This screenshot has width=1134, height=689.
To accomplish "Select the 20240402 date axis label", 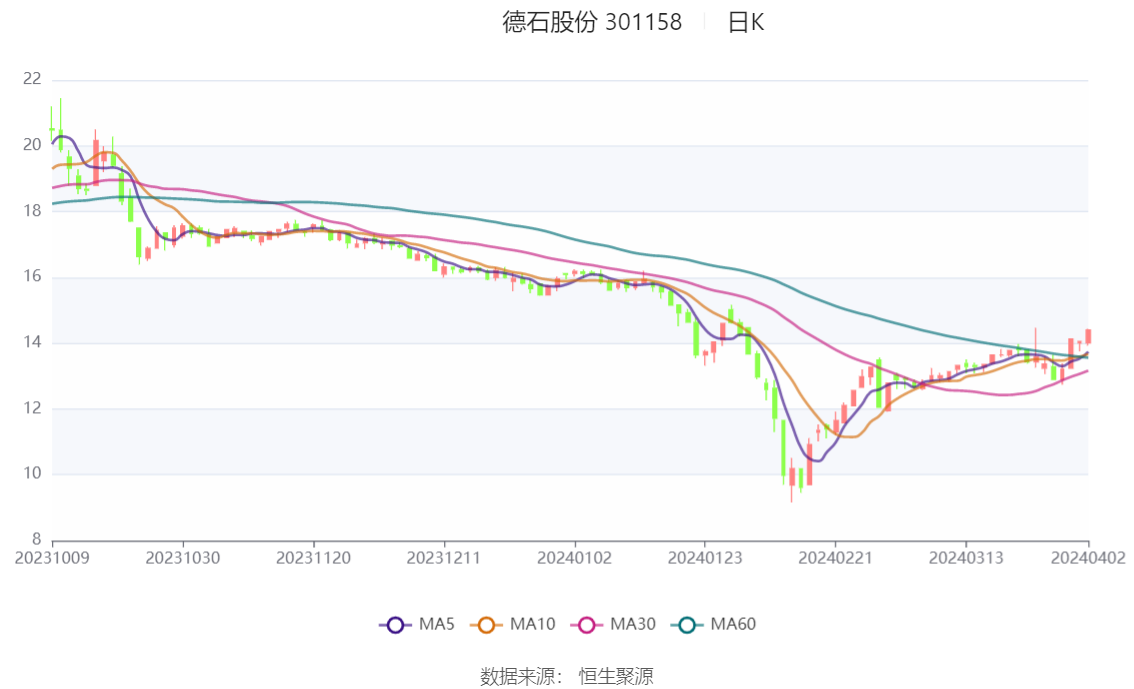I will (x=1088, y=558).
